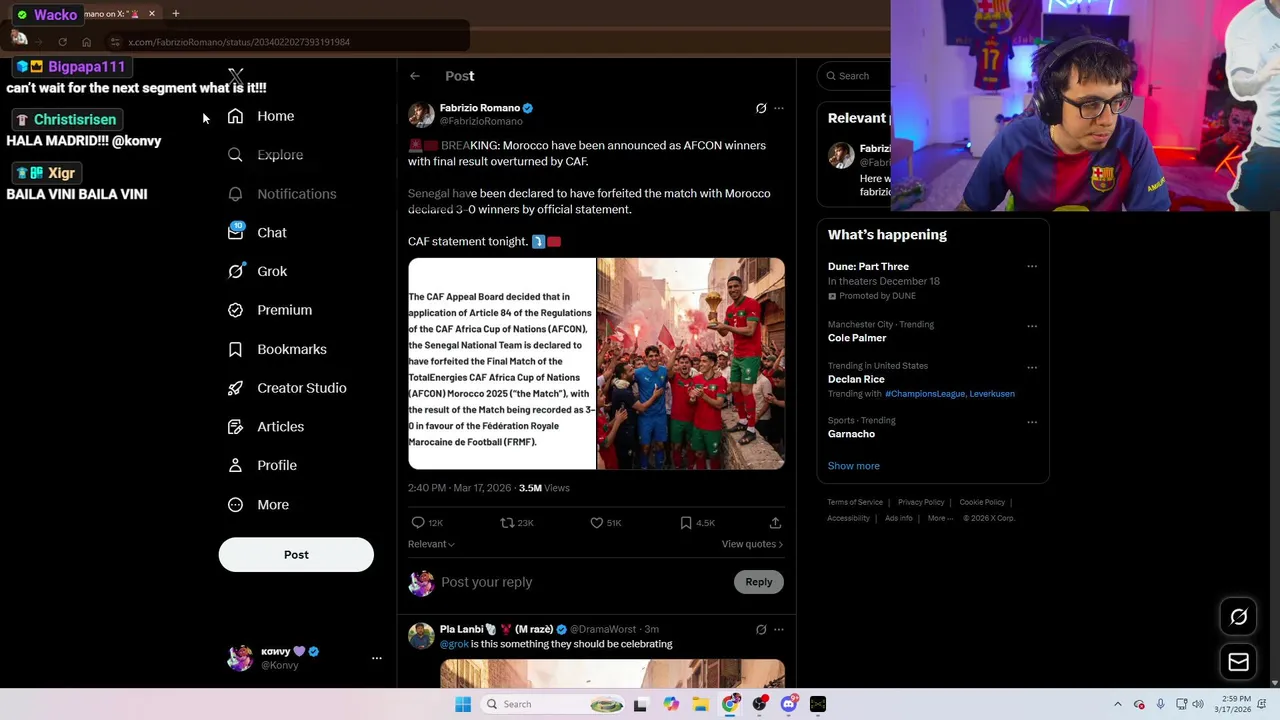This screenshot has width=1280, height=720.
Task: Click the Creator Studio rocket icon
Action: pyautogui.click(x=235, y=388)
